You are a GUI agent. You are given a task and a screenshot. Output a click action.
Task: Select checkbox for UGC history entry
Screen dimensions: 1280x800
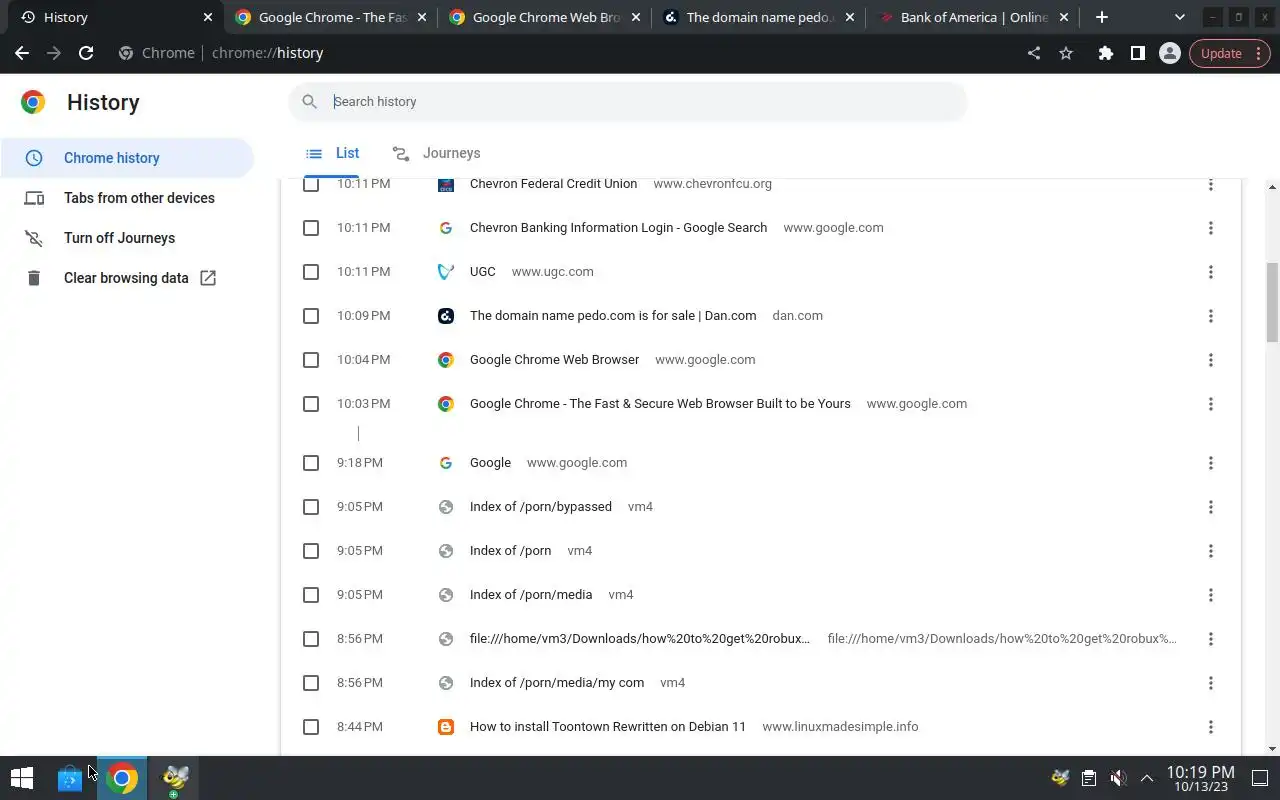pos(311,272)
